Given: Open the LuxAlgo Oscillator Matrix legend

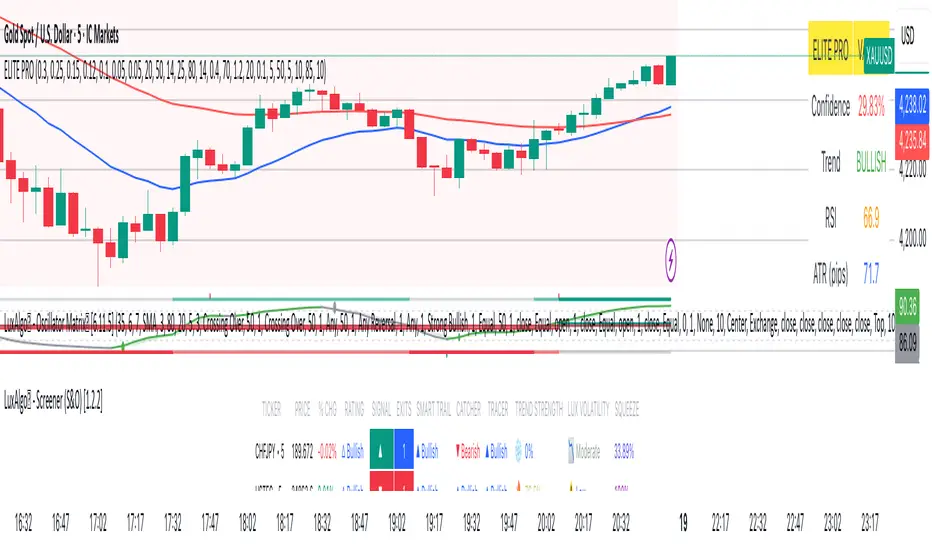Looking at the screenshot, I should click(449, 324).
